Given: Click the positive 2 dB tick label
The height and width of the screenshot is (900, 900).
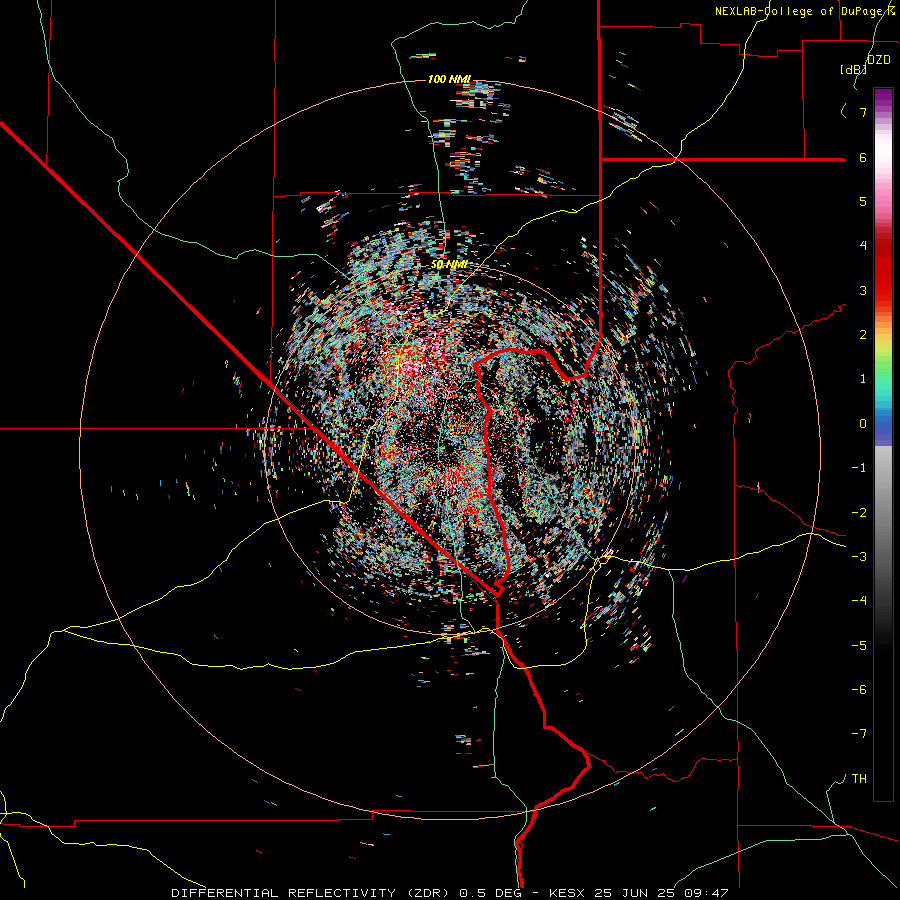Looking at the screenshot, I should point(863,335).
